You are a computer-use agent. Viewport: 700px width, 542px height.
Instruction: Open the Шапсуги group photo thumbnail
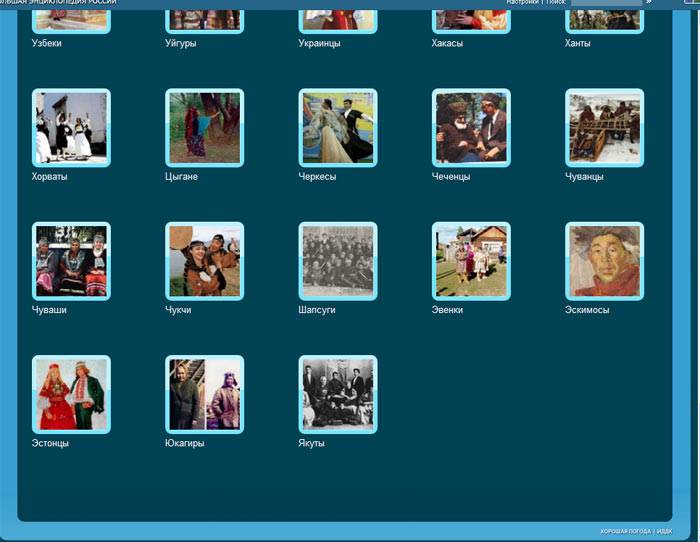(338, 261)
